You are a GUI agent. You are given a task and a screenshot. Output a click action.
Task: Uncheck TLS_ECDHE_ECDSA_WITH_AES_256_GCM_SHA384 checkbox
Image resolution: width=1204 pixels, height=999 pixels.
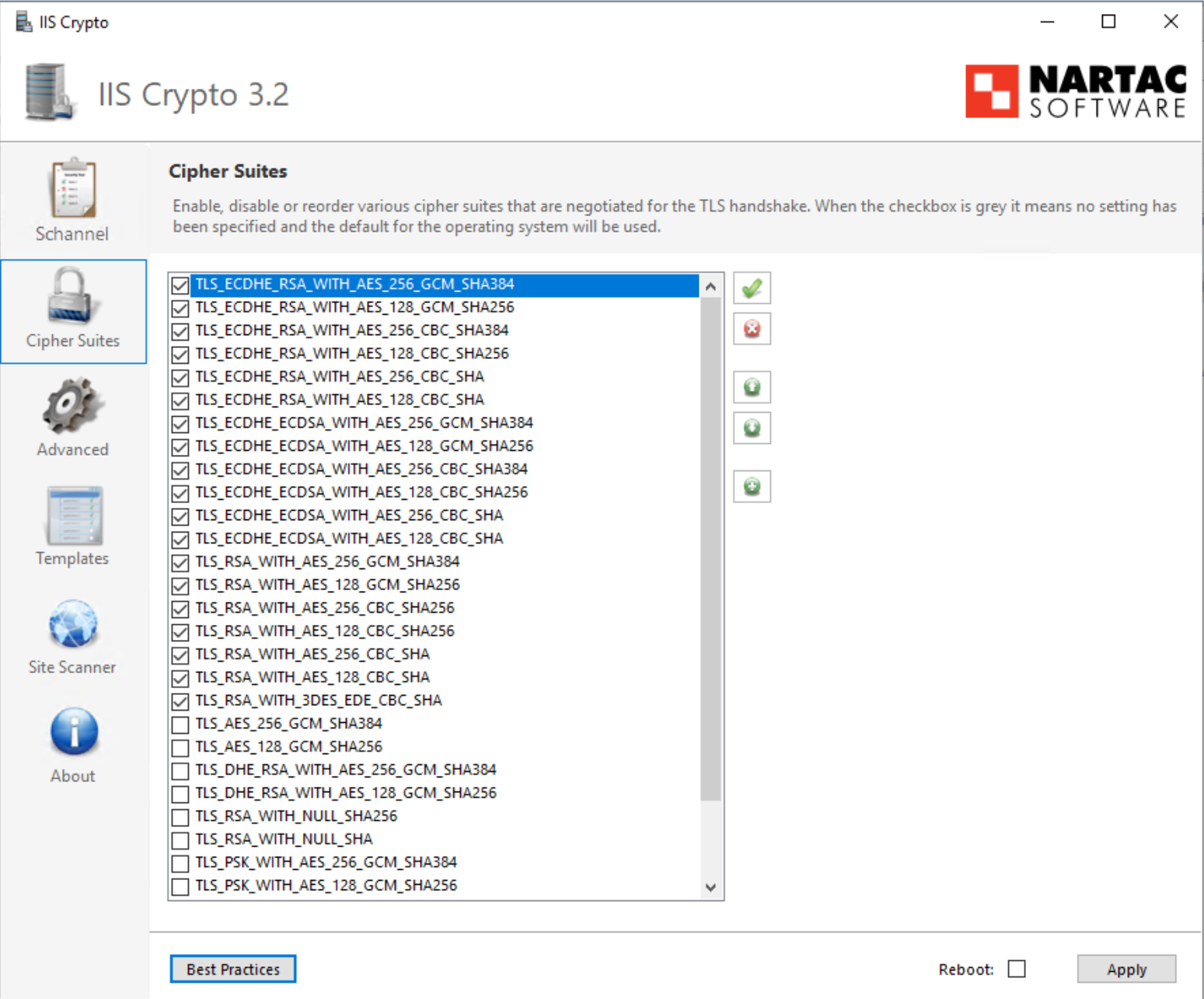pyautogui.click(x=180, y=424)
